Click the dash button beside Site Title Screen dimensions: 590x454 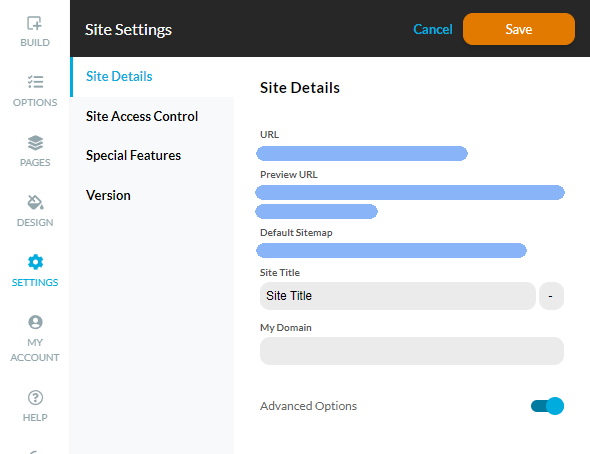pyautogui.click(x=551, y=296)
